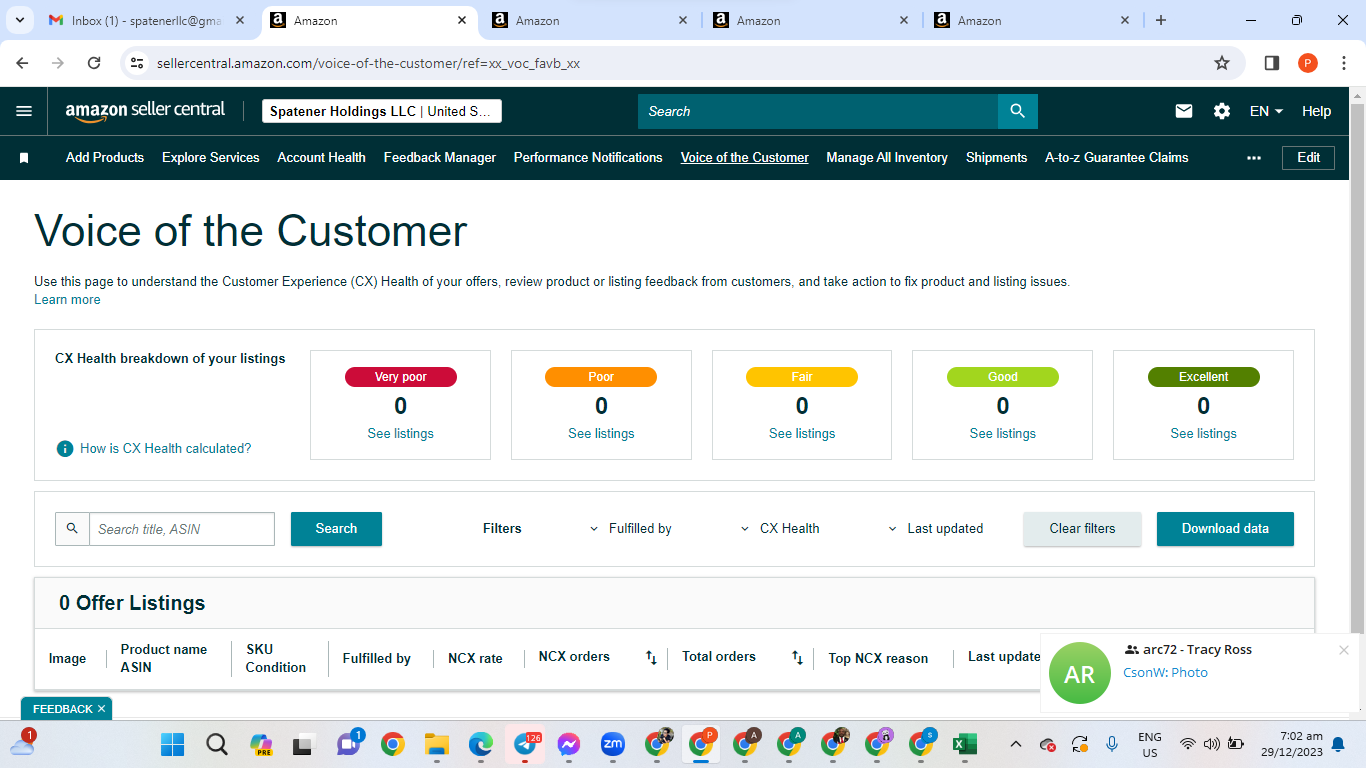Open the Chrome tab search dropdown

[20, 20]
